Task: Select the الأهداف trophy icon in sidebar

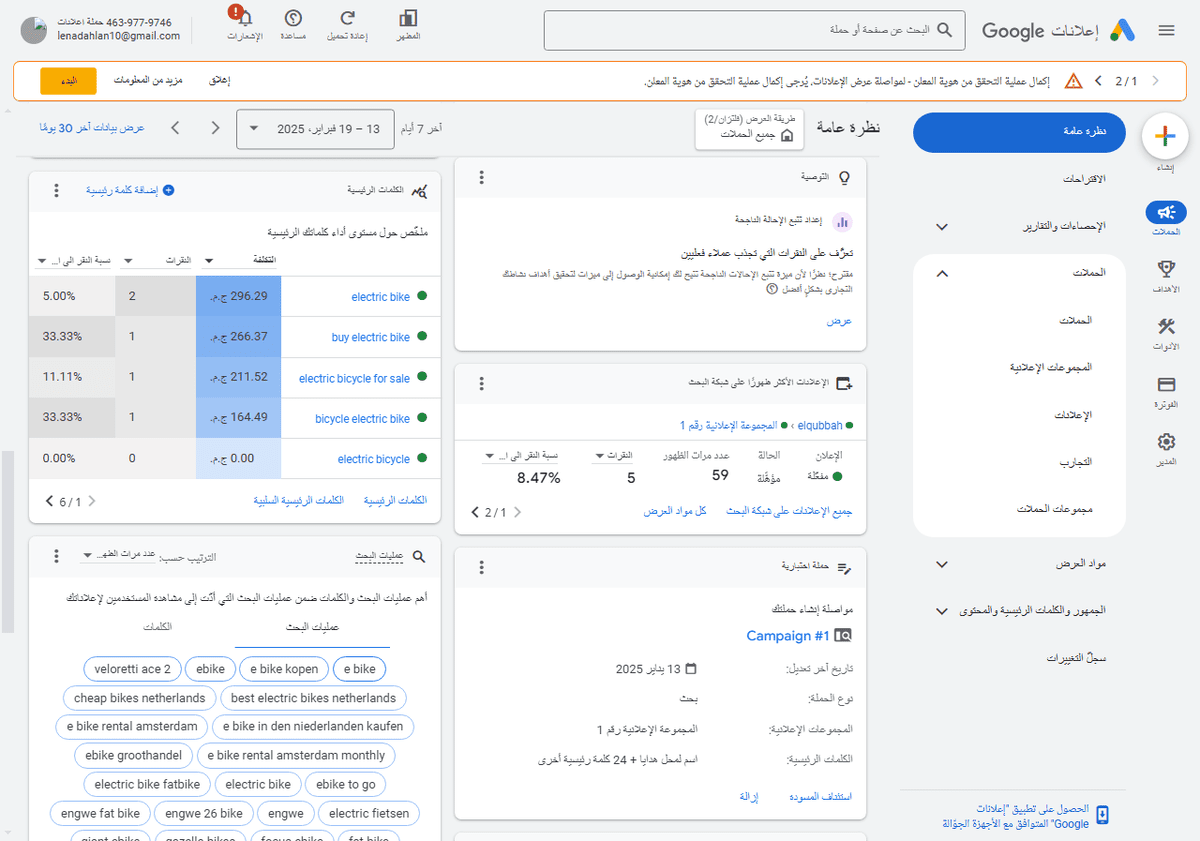Action: point(1165,270)
